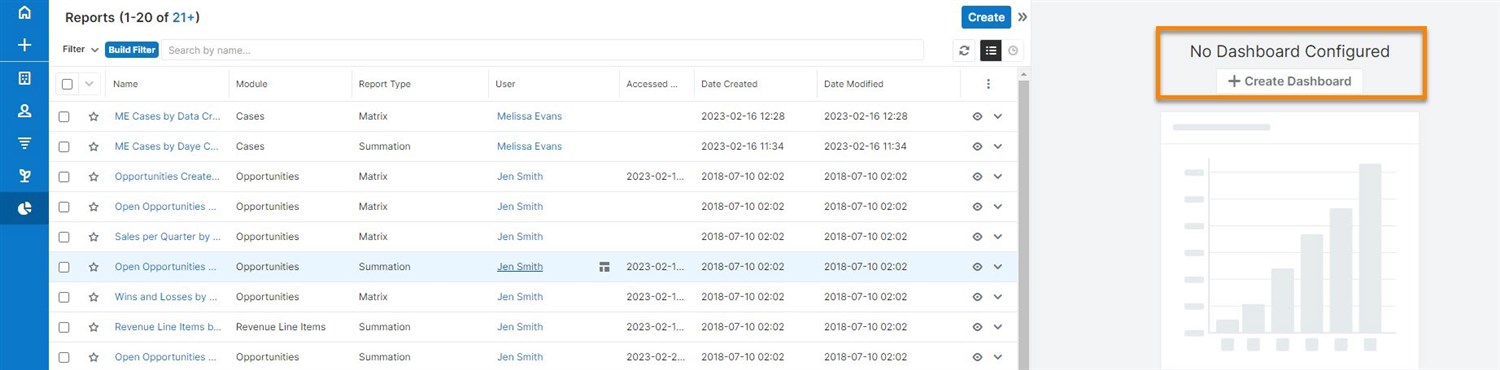
Task: Open the quick create plus icon in sidebar
Action: [24, 45]
